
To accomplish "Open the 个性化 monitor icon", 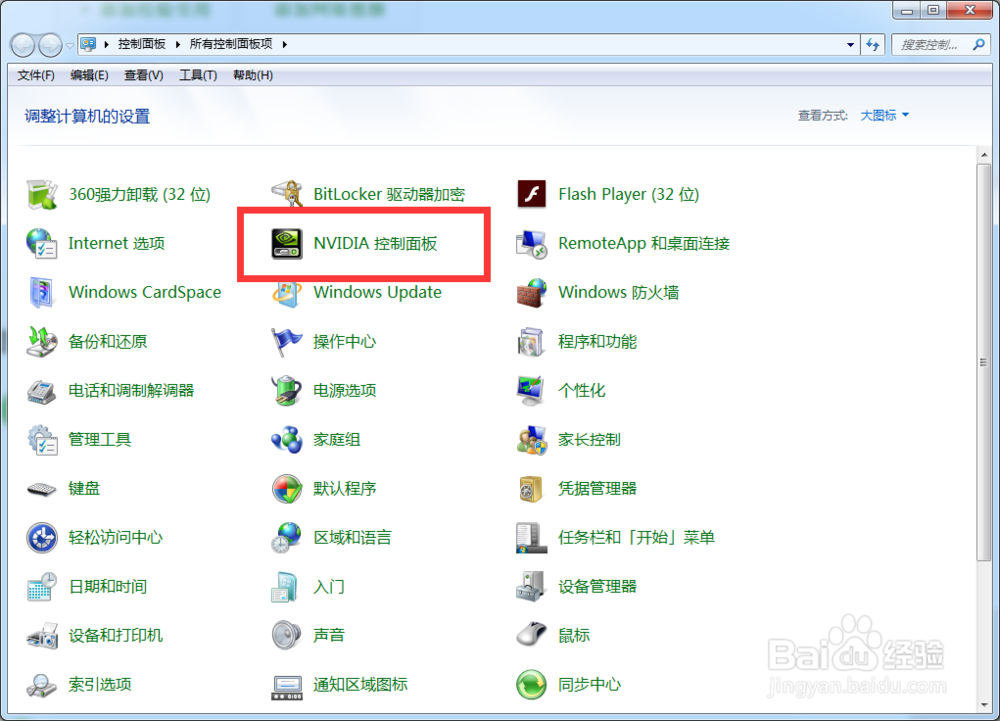I will [532, 390].
